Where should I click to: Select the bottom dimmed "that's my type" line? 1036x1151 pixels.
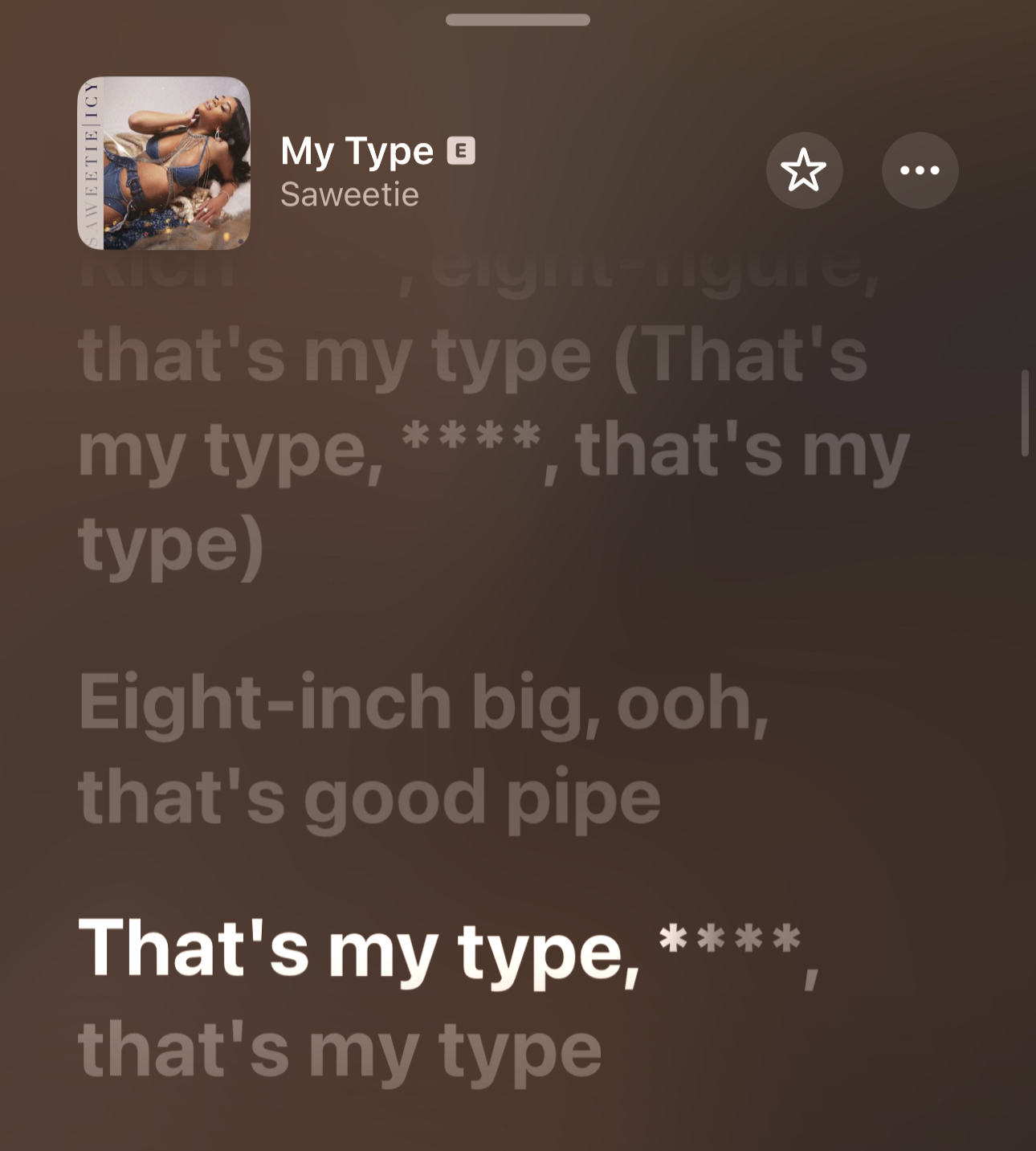pyautogui.click(x=340, y=1050)
